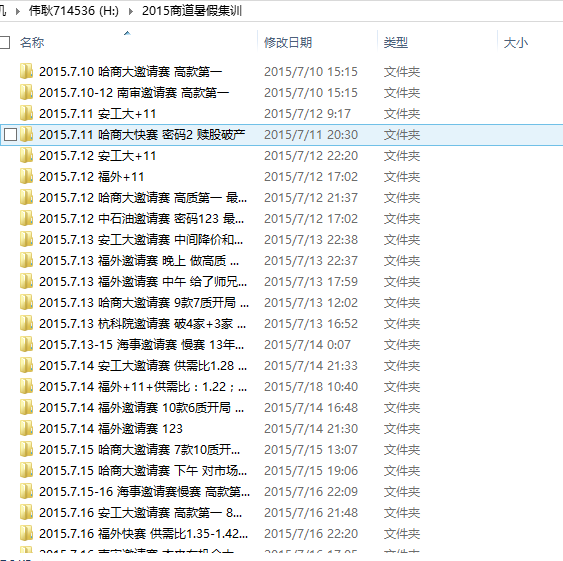The height and width of the screenshot is (561, 563).
Task: Click date 2015/7/12 21:37
Action: coord(311,198)
